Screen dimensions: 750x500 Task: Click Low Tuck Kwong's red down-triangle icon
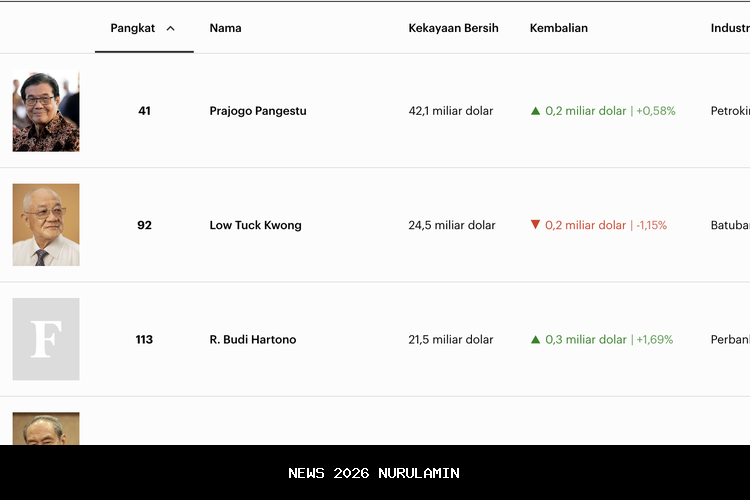[x=536, y=225]
